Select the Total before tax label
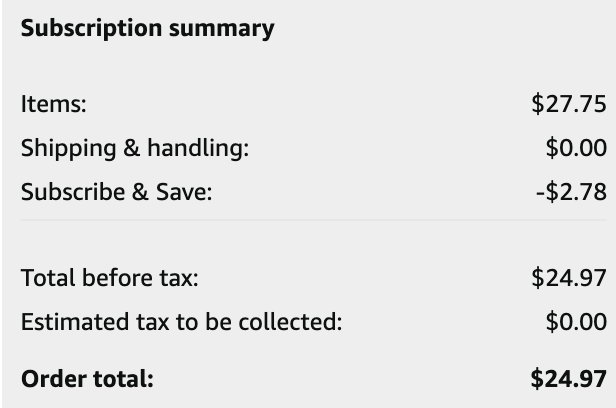 (110, 278)
